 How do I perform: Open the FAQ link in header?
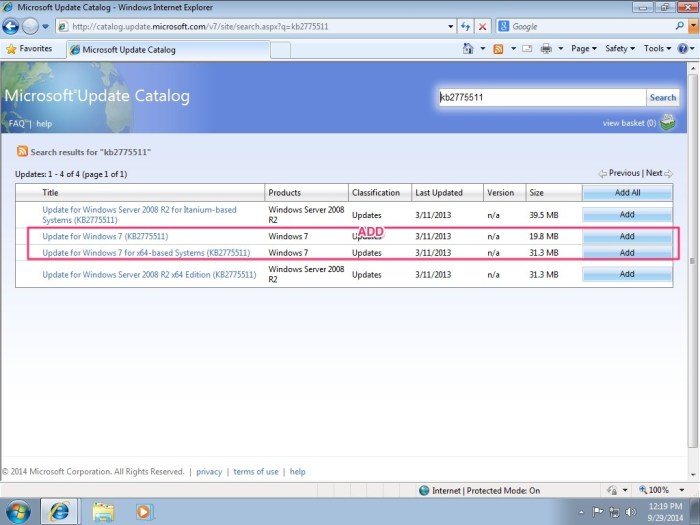(x=17, y=124)
